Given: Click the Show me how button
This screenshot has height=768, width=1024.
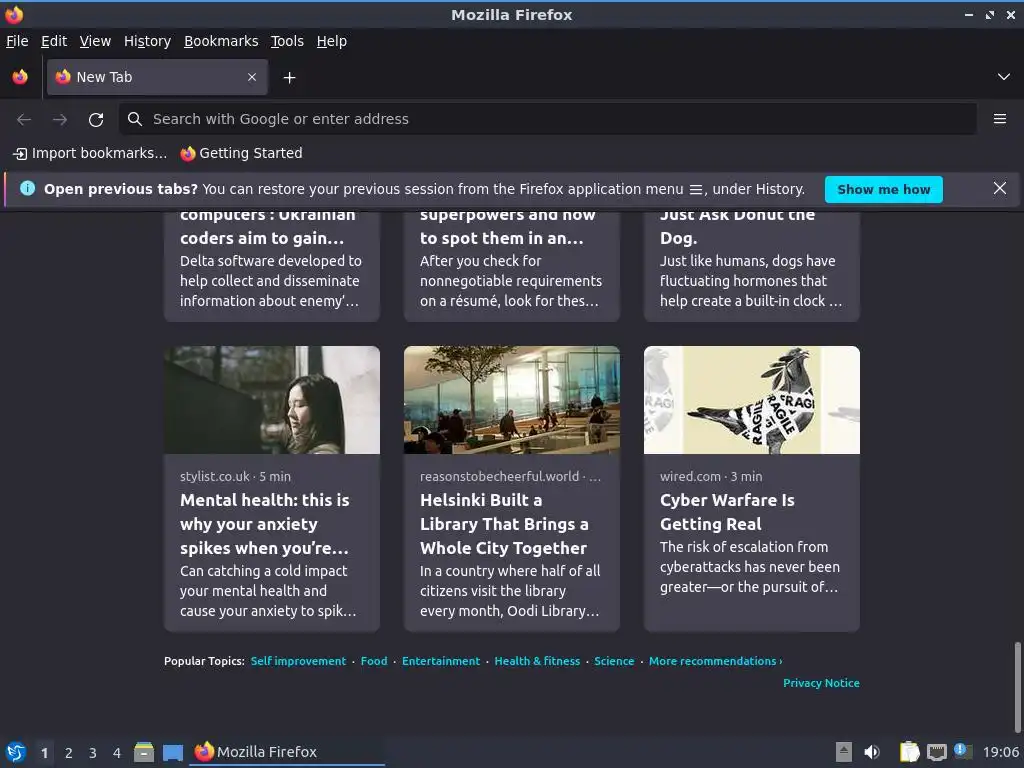Looking at the screenshot, I should [x=884, y=189].
